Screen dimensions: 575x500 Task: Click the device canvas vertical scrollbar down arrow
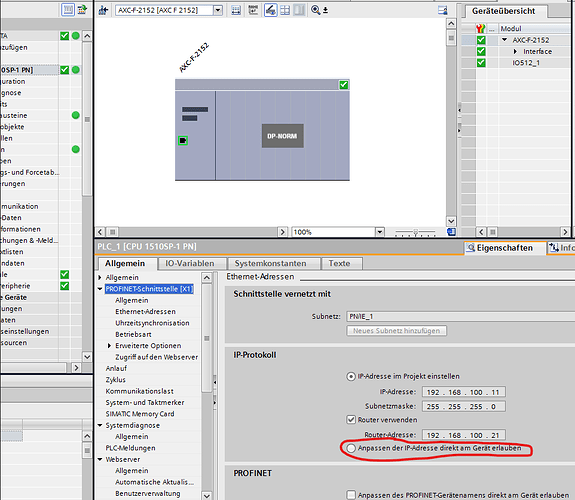click(x=451, y=221)
